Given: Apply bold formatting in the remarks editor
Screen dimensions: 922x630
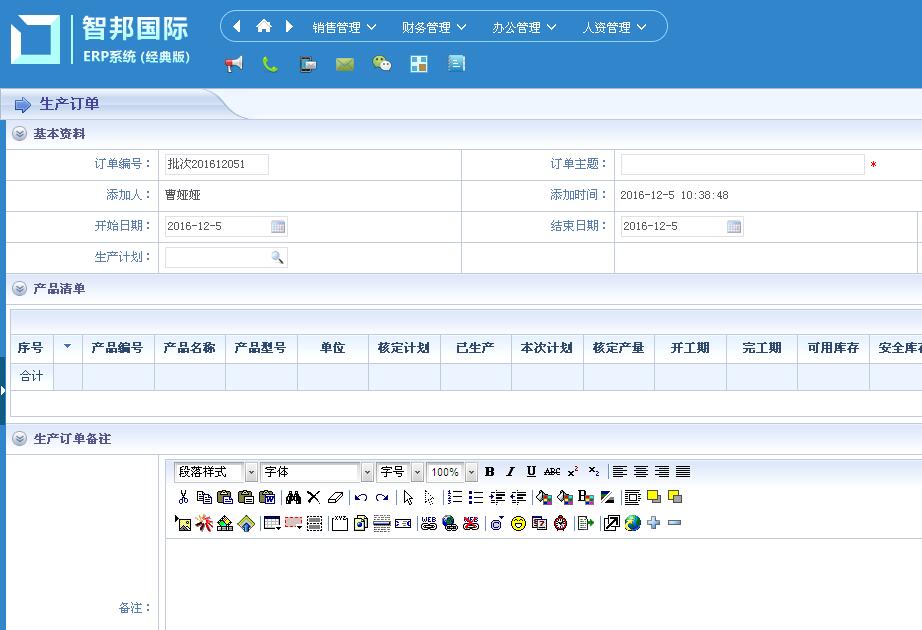Looking at the screenshot, I should click(x=490, y=473).
